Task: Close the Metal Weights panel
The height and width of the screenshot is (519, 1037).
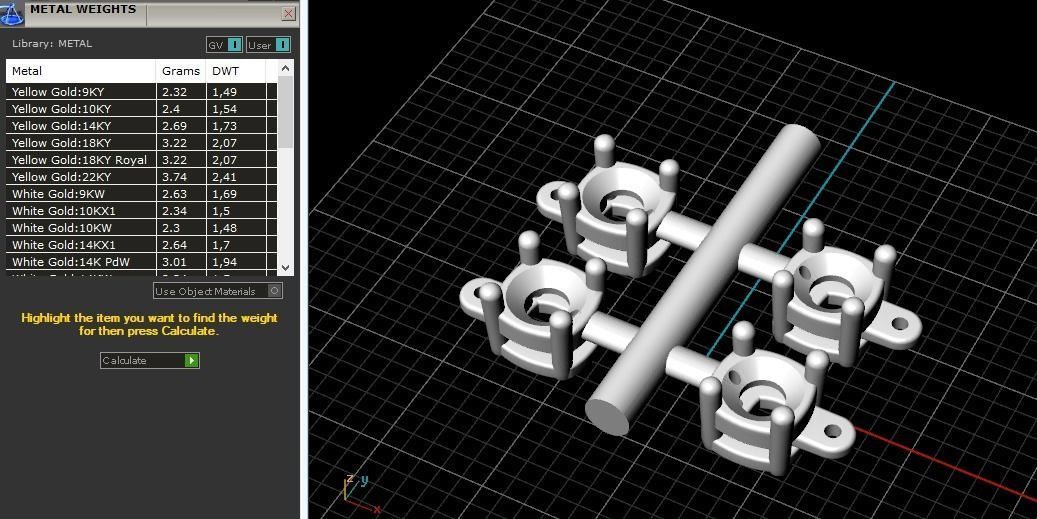Action: coord(288,13)
